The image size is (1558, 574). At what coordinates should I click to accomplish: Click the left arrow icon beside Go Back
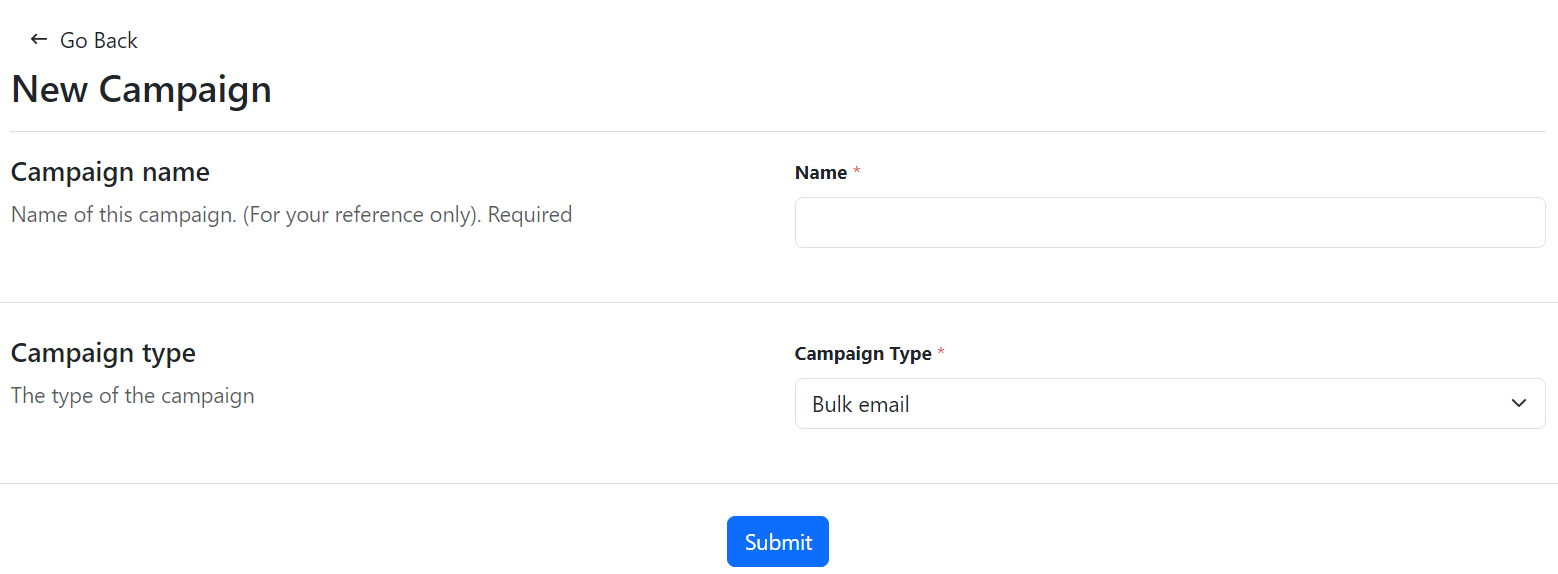(39, 40)
